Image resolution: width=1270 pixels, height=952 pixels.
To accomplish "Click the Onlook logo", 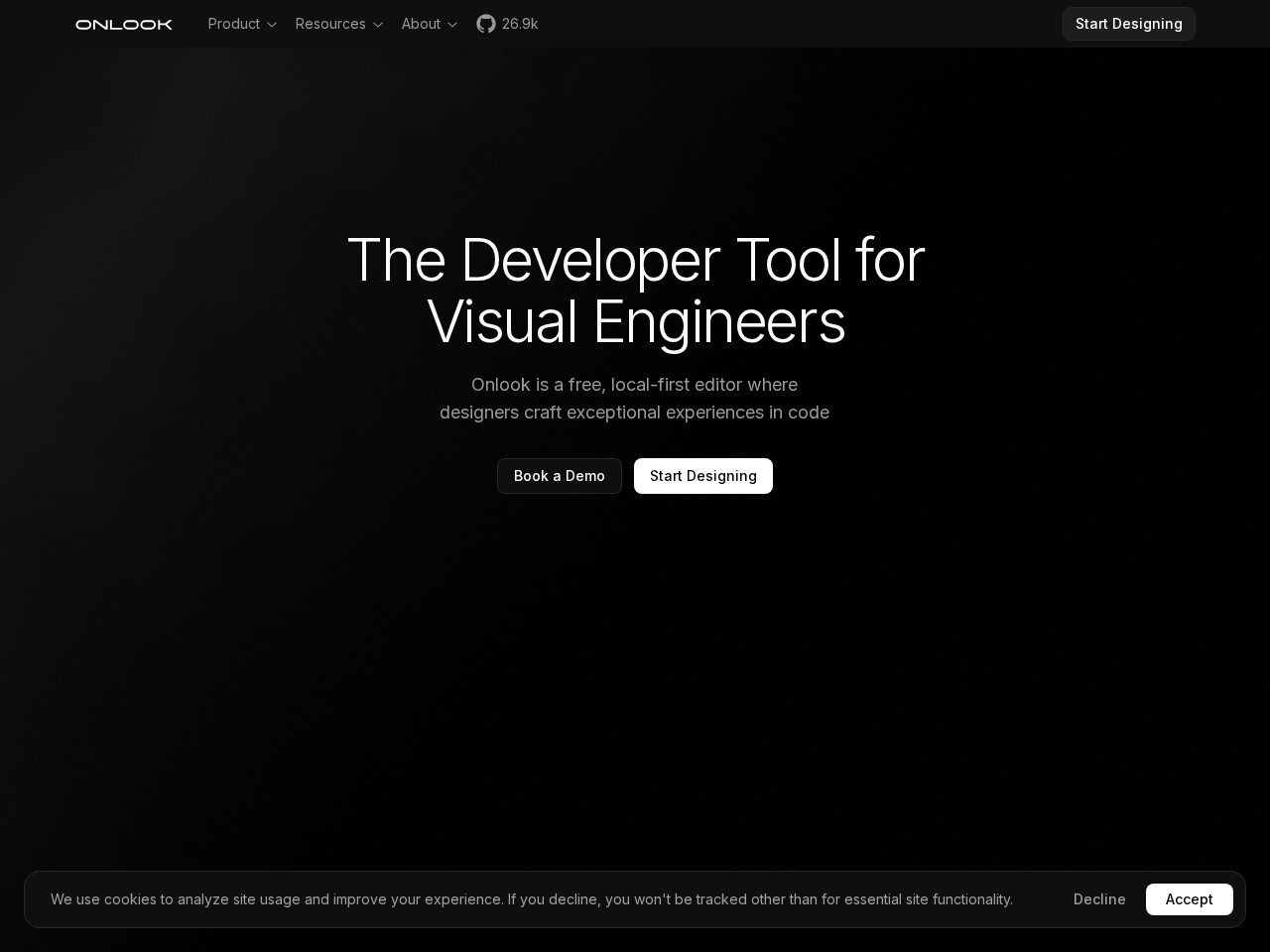I will coord(124,24).
